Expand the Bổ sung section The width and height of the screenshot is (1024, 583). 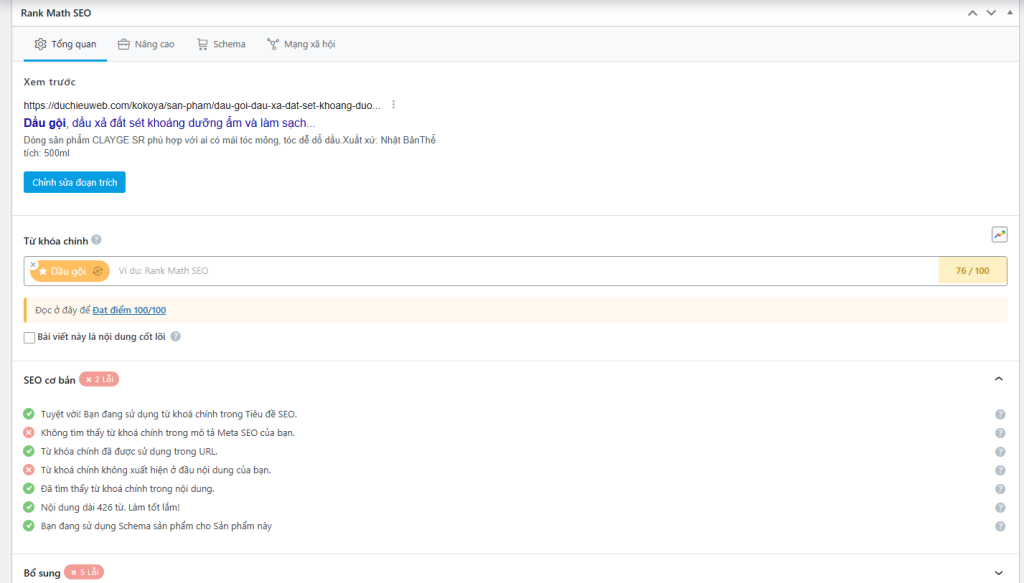tap(998, 572)
